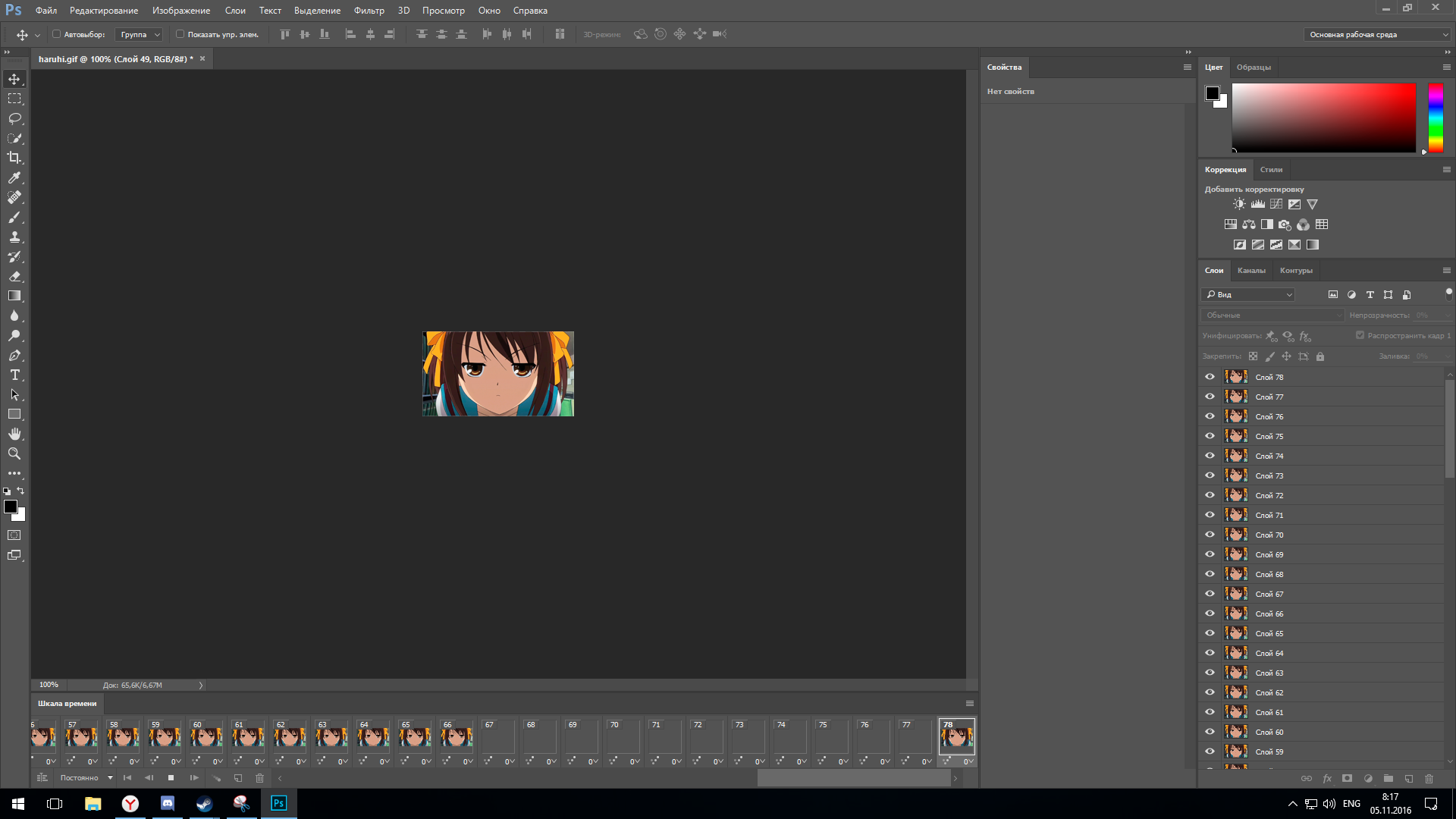Click the foreground color swatch in toolbox
Image resolution: width=1456 pixels, height=819 pixels.
(x=10, y=507)
